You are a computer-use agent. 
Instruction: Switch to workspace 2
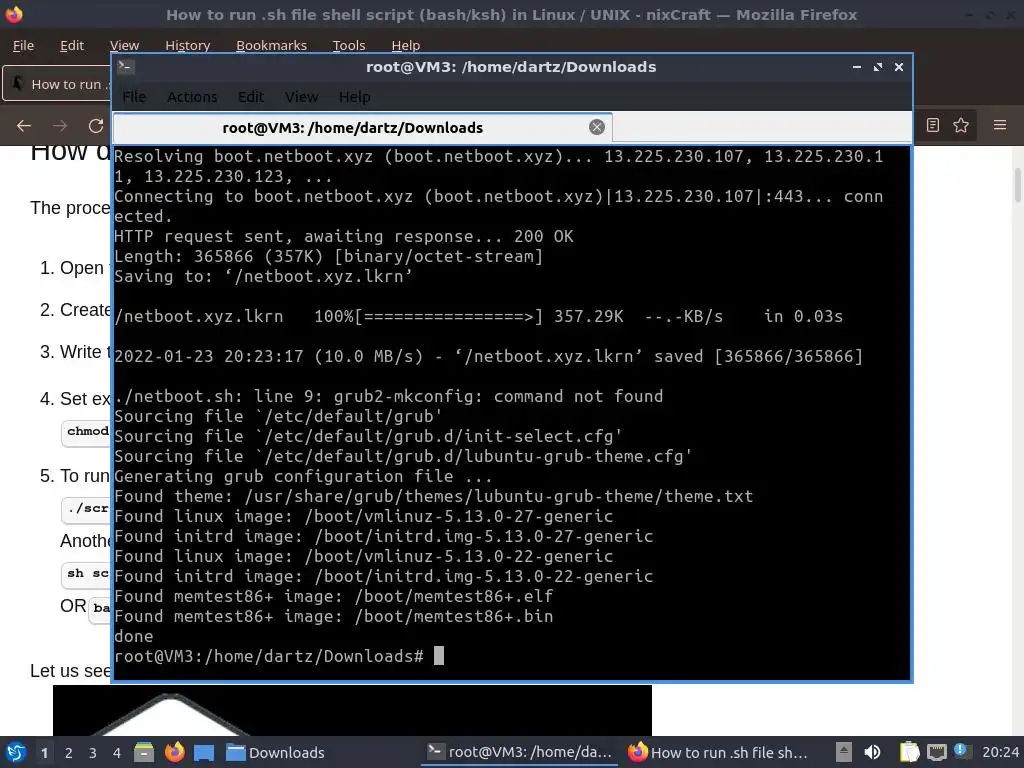[69, 753]
